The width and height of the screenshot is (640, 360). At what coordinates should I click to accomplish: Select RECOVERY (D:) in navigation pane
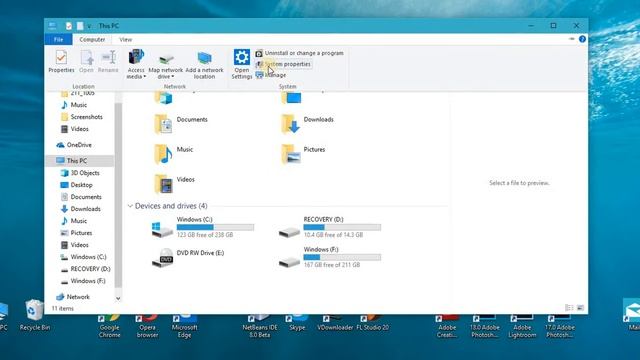(x=86, y=269)
